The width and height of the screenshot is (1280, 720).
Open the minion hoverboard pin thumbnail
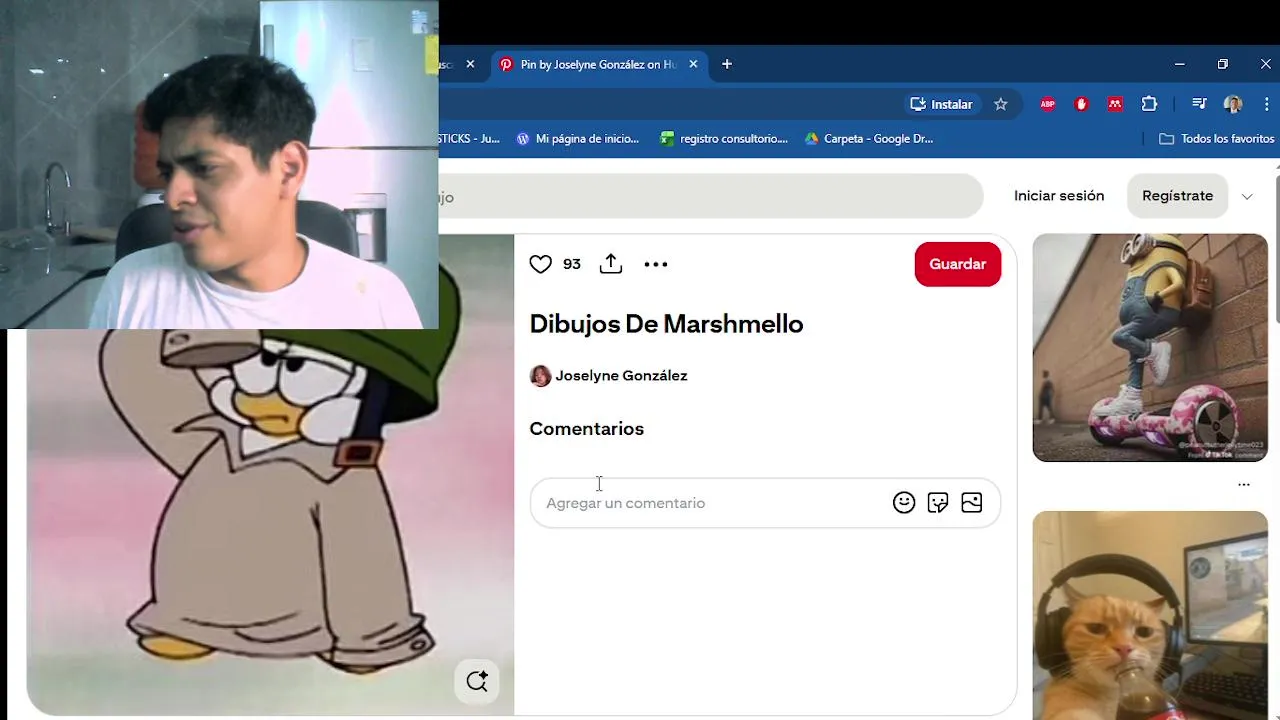coord(1150,348)
